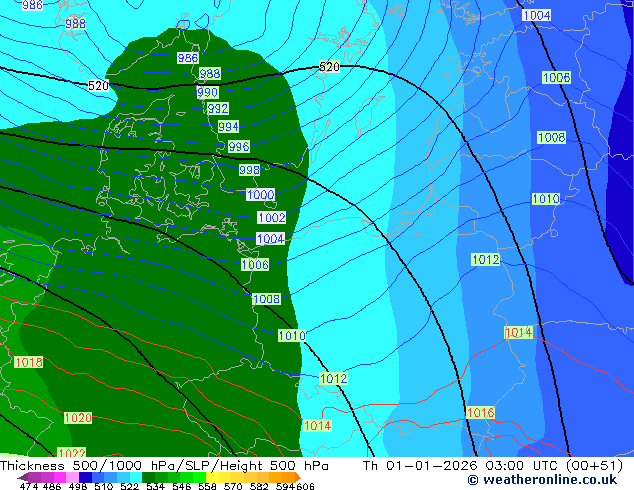634x490 pixels.
Task: Click the 522 legend value
Action: coord(129,486)
